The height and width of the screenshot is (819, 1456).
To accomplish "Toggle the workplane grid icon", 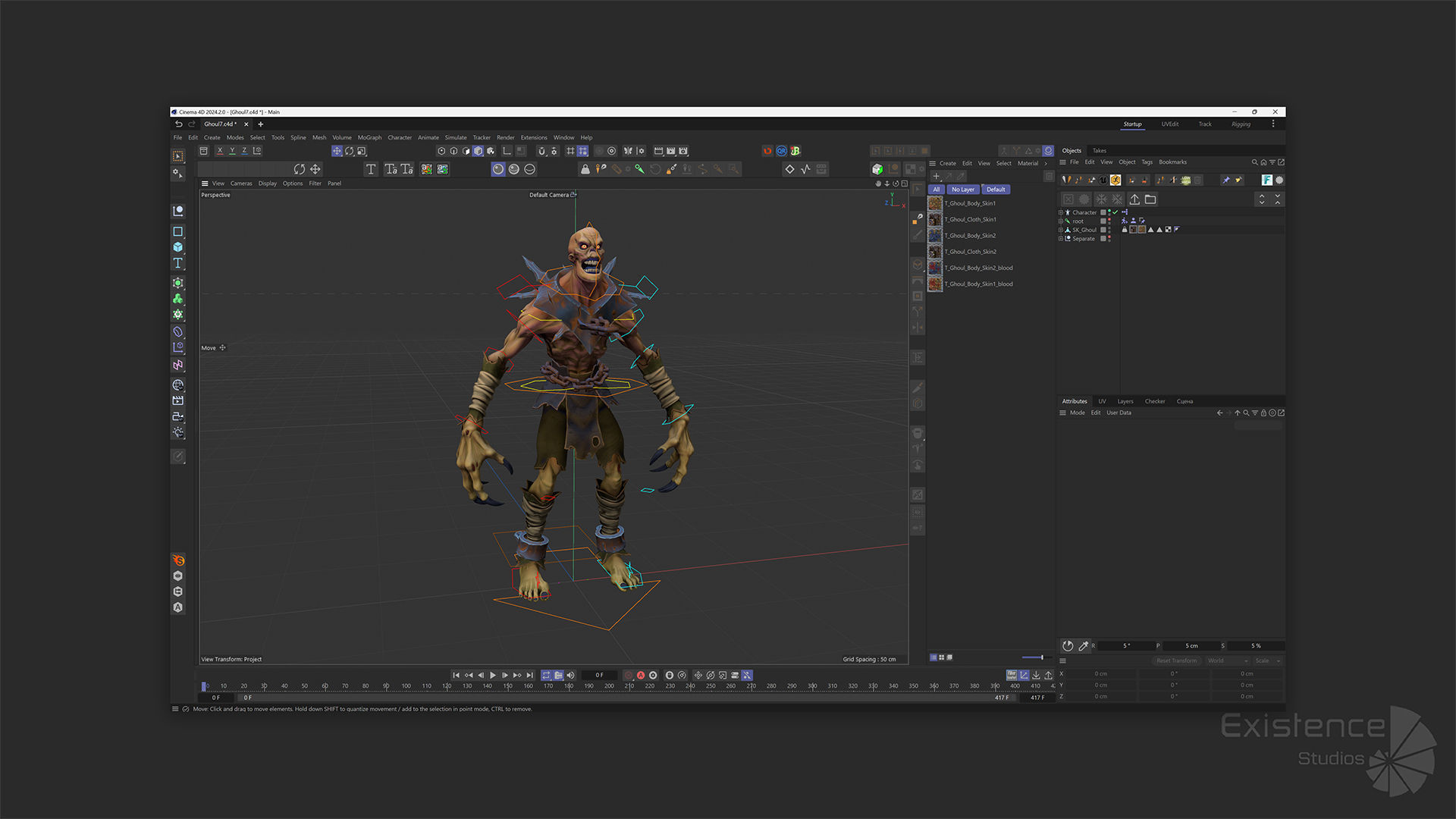I will (570, 151).
